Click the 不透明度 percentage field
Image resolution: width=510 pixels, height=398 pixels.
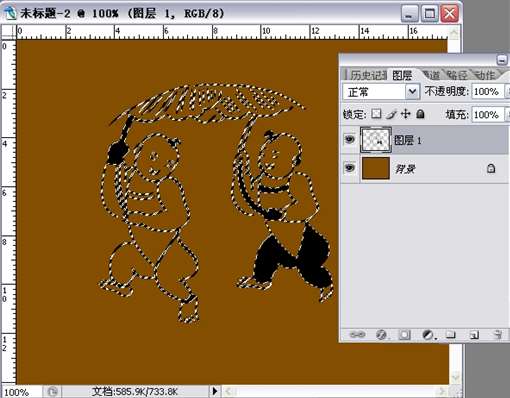(x=488, y=91)
